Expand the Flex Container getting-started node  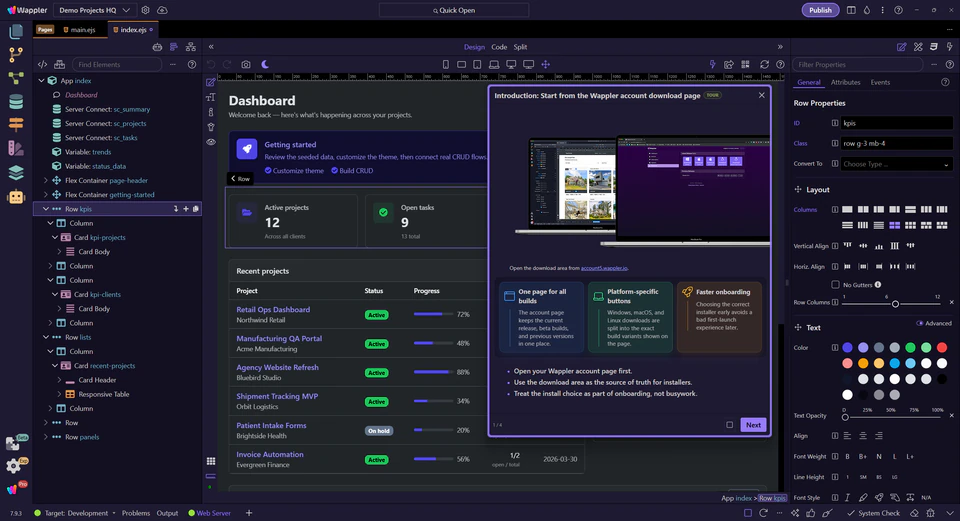[x=46, y=195]
